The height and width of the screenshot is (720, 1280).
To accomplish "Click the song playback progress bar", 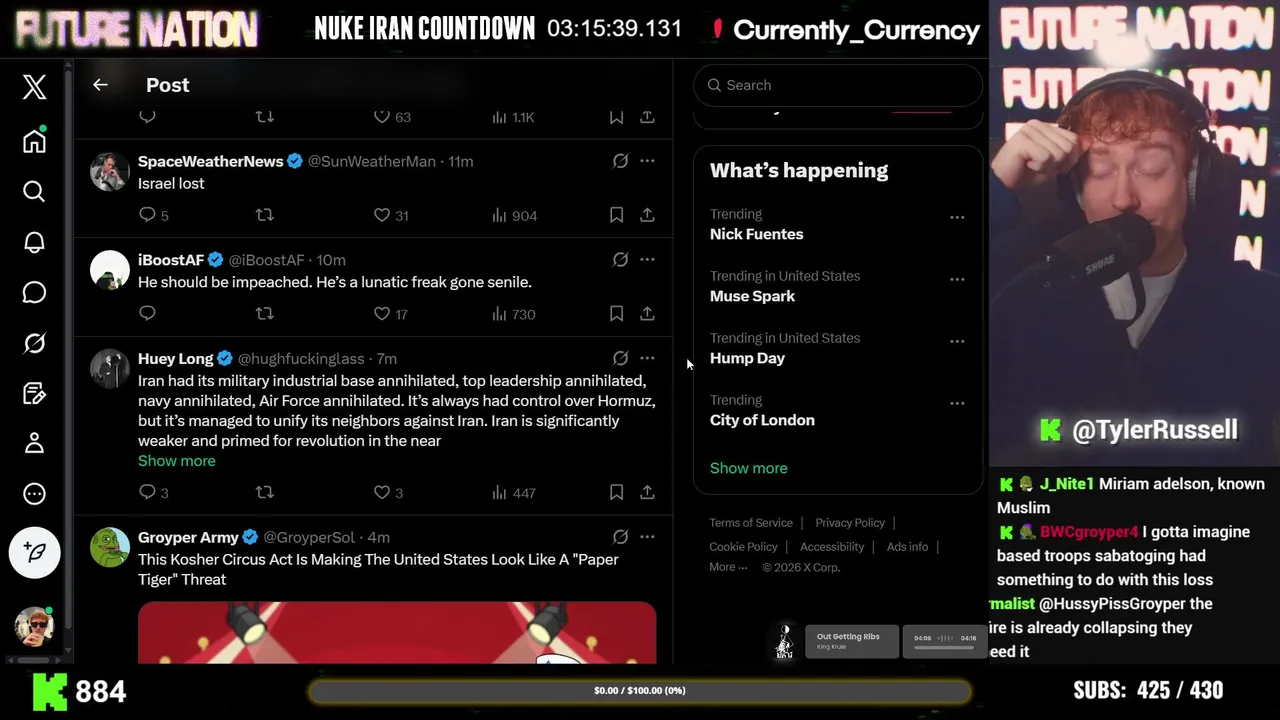I will pyautogui.click(x=944, y=647).
